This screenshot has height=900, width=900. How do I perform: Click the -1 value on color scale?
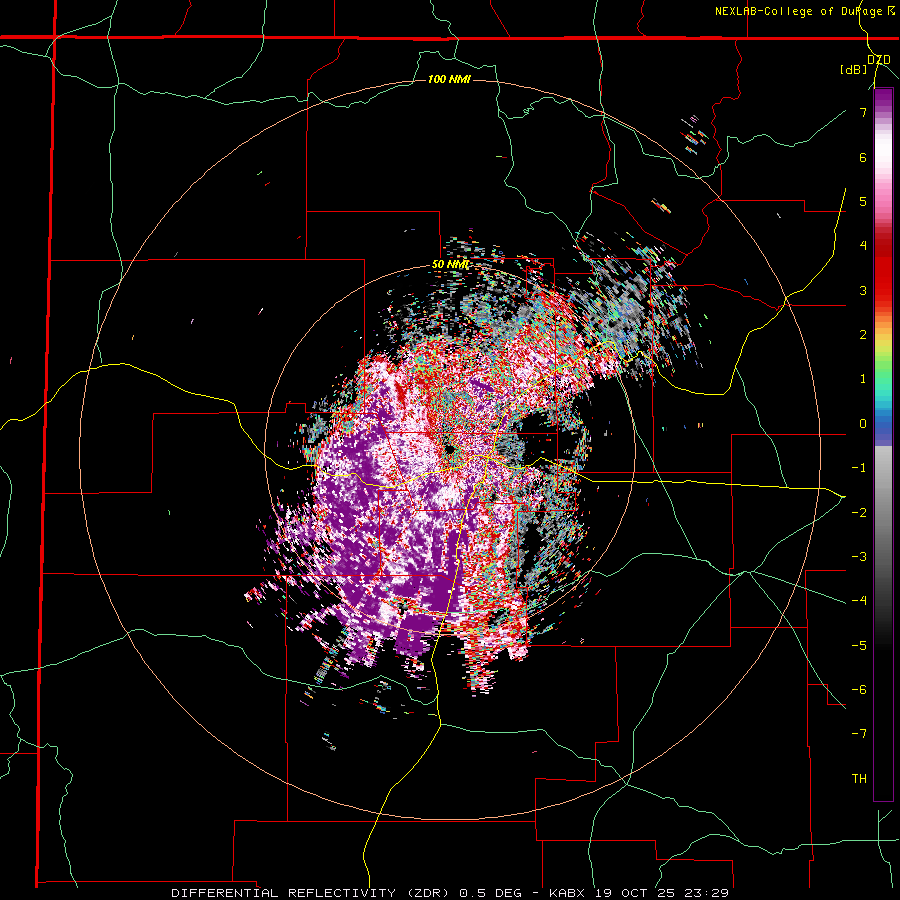click(859, 468)
